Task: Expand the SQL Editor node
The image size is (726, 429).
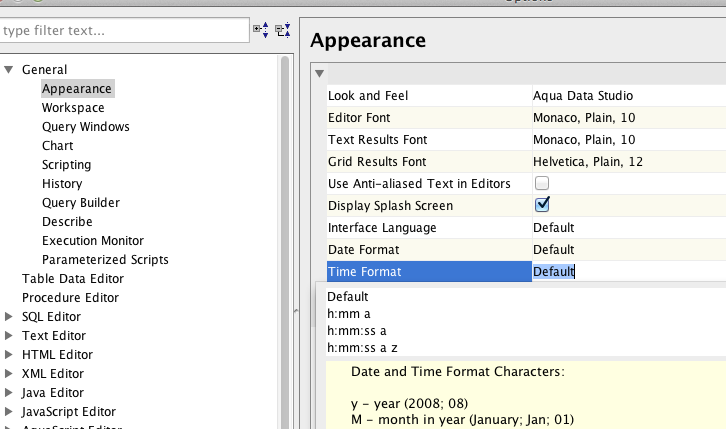Action: tap(8, 317)
